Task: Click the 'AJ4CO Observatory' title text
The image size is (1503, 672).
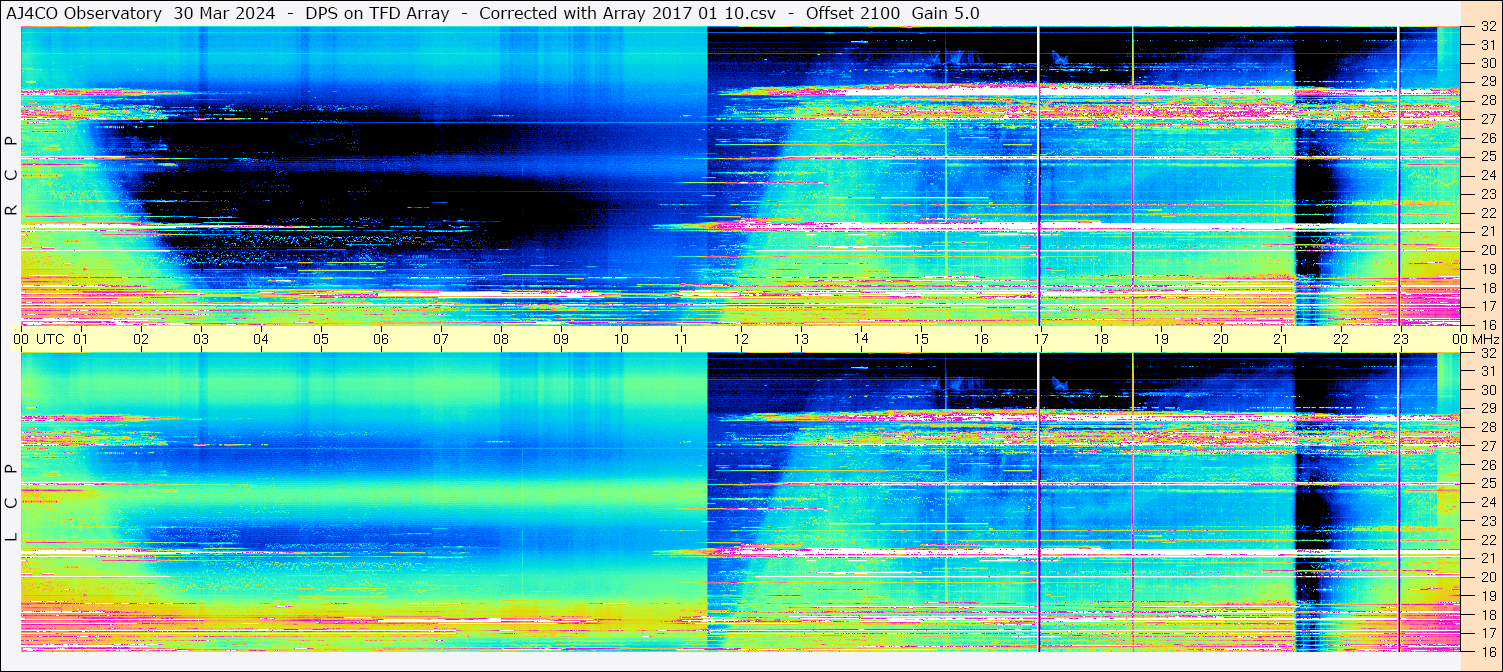Action: 84,14
